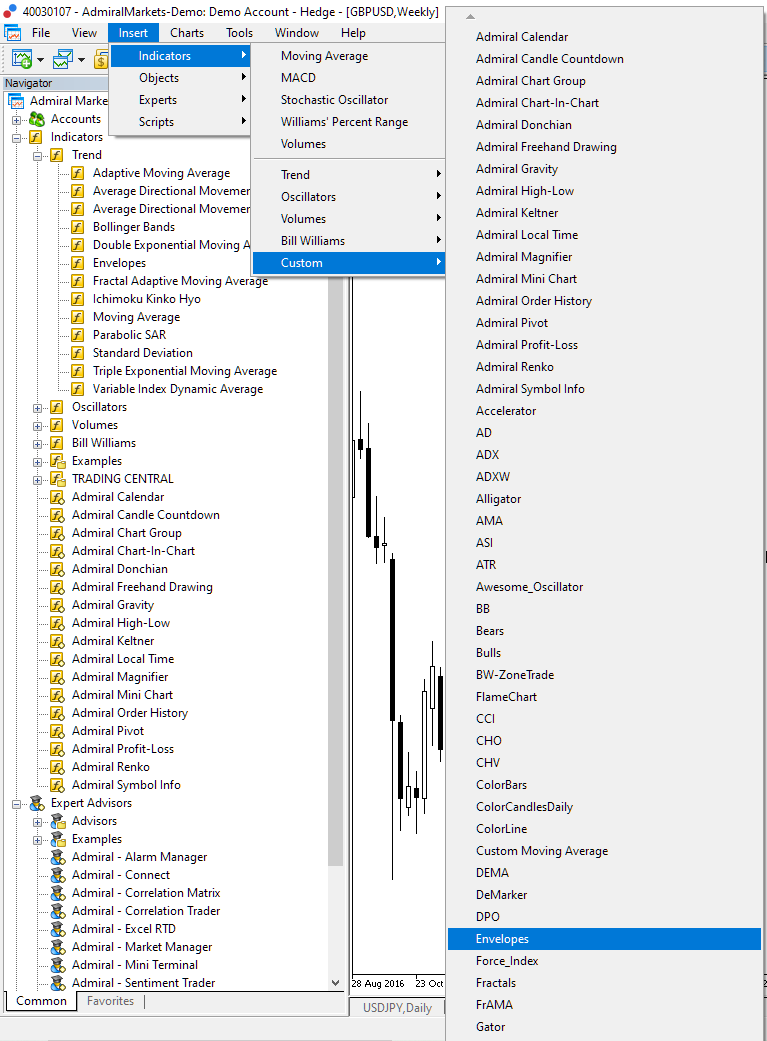Click the Advisors folder icon
767x1041 pixels.
(58, 821)
